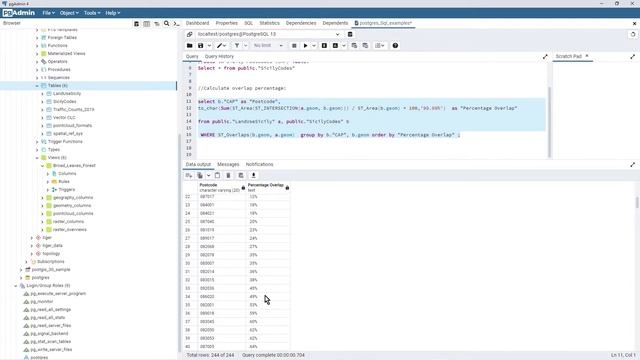Image resolution: width=640 pixels, height=360 pixels.
Task: Close the query tool panel with x
Action: coord(634,24)
